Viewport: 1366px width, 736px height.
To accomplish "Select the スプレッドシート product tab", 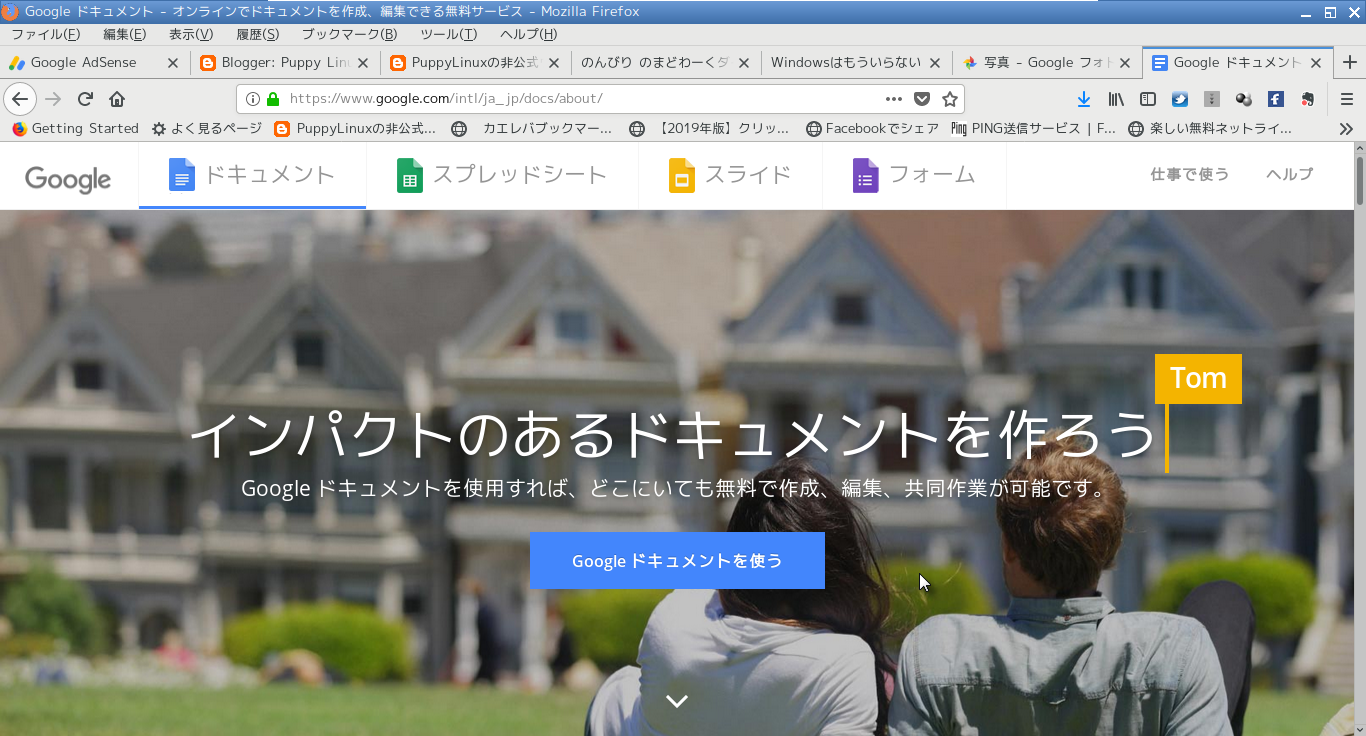I will tap(502, 175).
